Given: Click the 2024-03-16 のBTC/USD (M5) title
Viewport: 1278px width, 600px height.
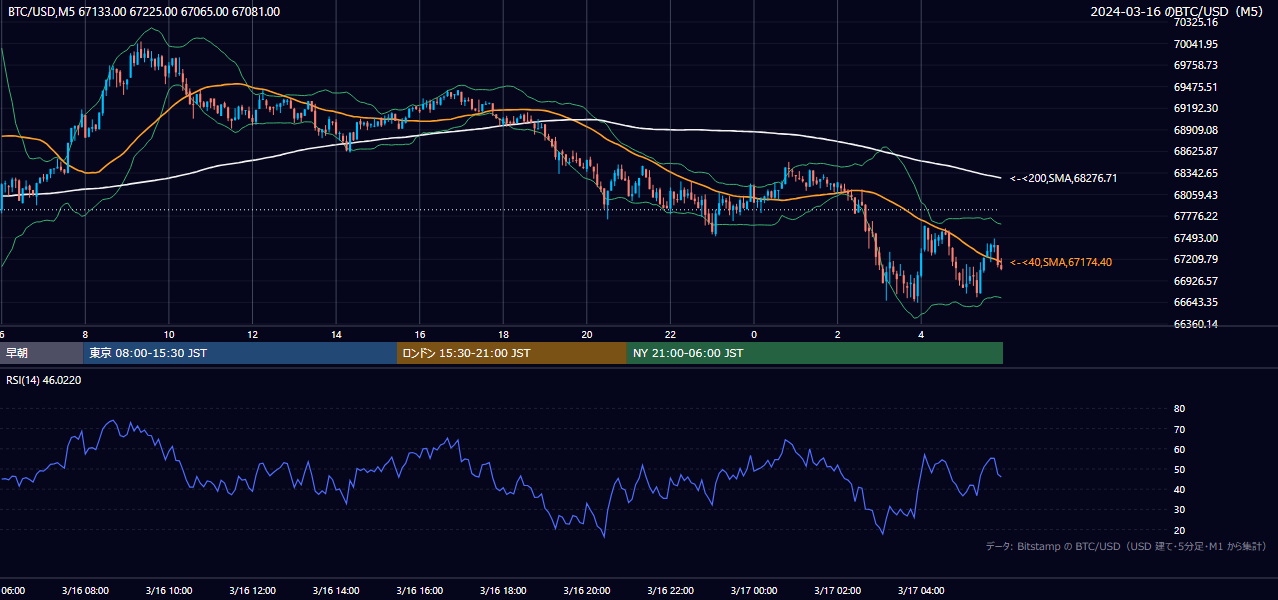Looking at the screenshot, I should coord(1177,12).
